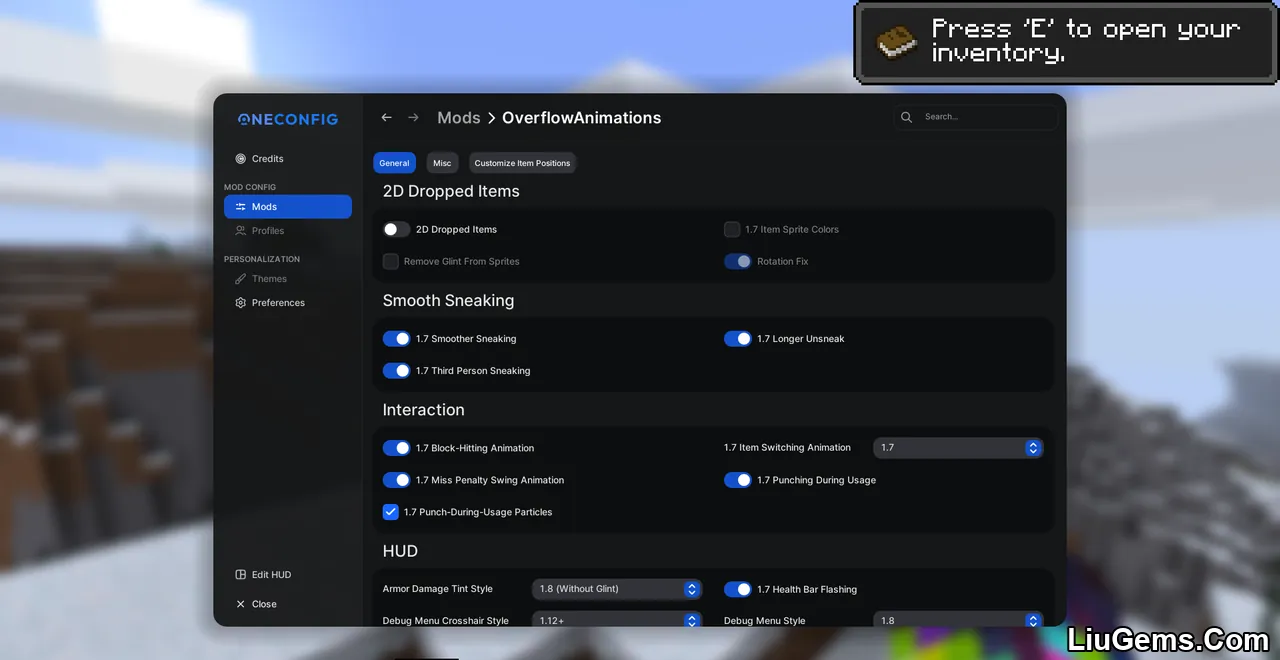
Task: Check the 1.7 Item Sprite Colors box
Action: click(732, 229)
